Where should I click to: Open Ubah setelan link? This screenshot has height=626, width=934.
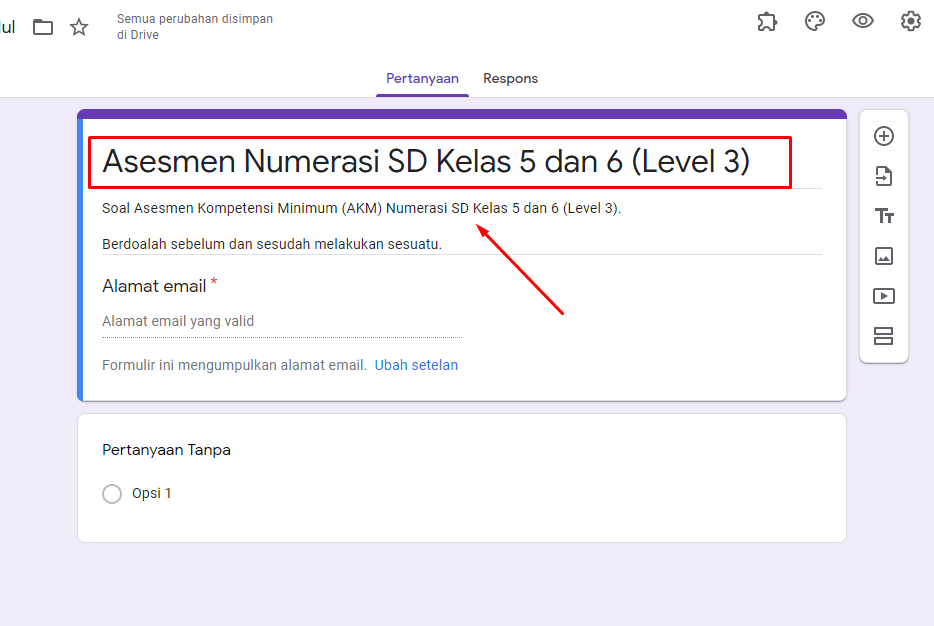pyautogui.click(x=416, y=364)
